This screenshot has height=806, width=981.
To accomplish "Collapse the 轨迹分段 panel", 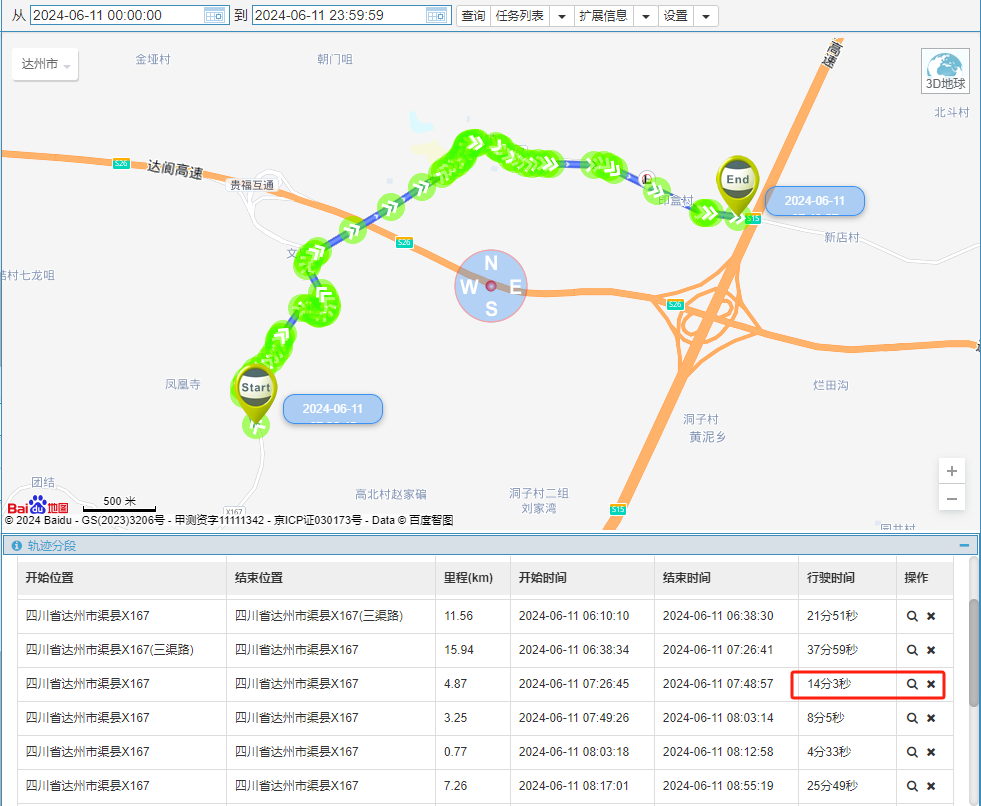I will point(963,546).
